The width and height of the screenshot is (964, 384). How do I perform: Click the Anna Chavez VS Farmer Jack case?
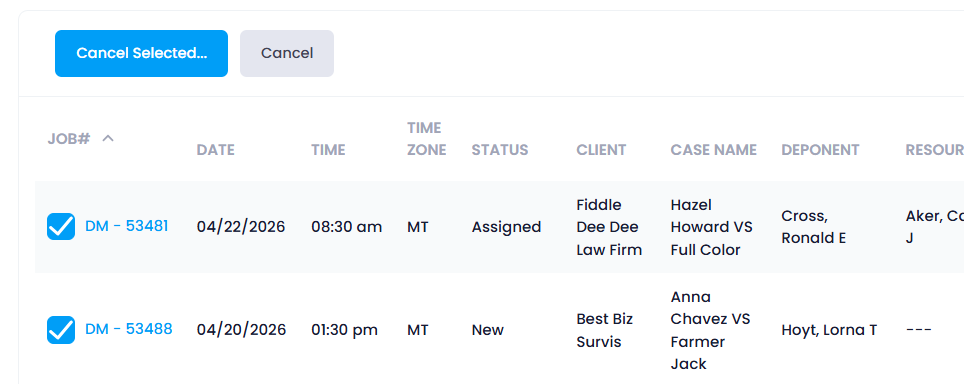pyautogui.click(x=711, y=331)
